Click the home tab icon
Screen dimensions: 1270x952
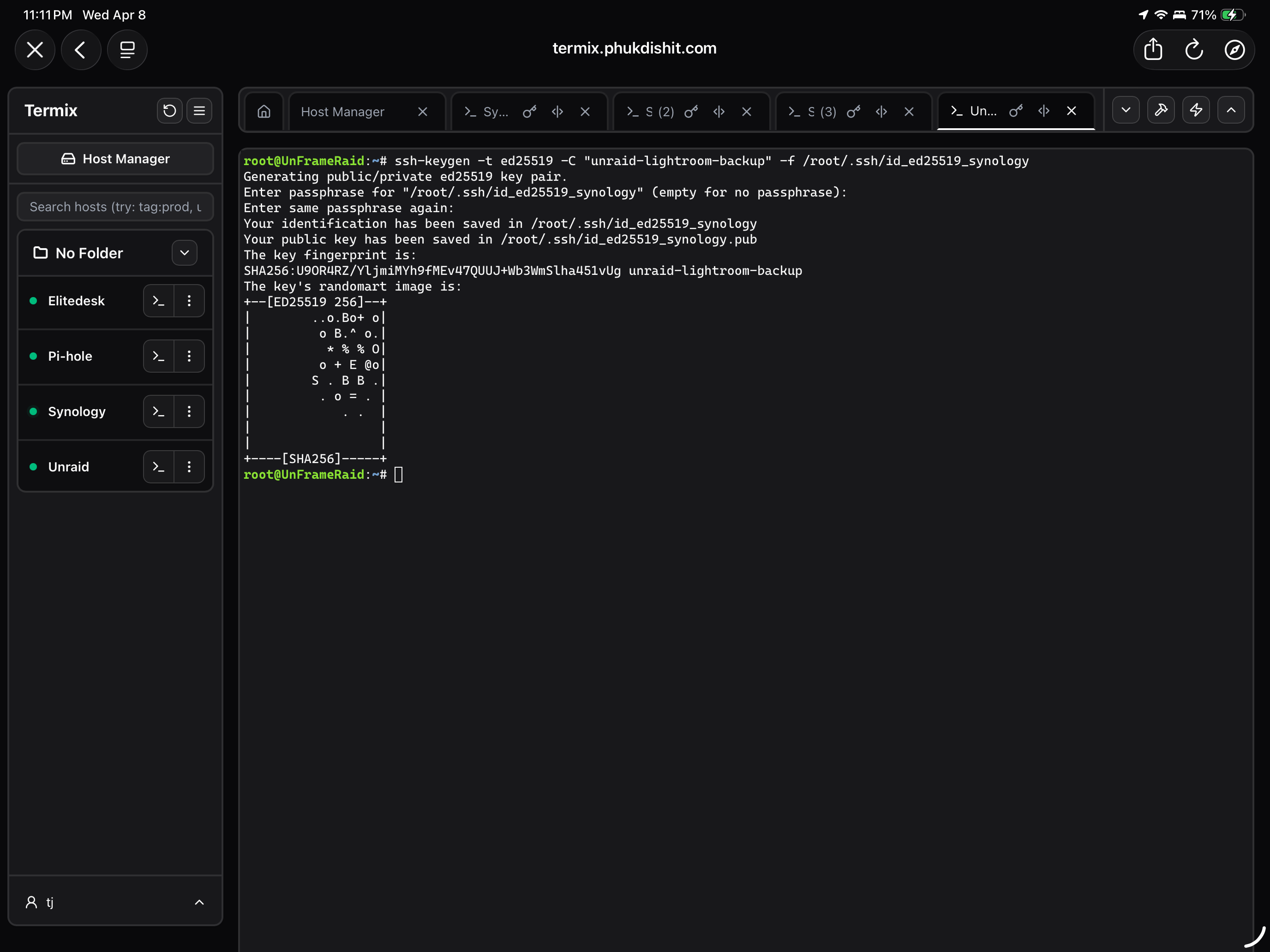click(264, 111)
